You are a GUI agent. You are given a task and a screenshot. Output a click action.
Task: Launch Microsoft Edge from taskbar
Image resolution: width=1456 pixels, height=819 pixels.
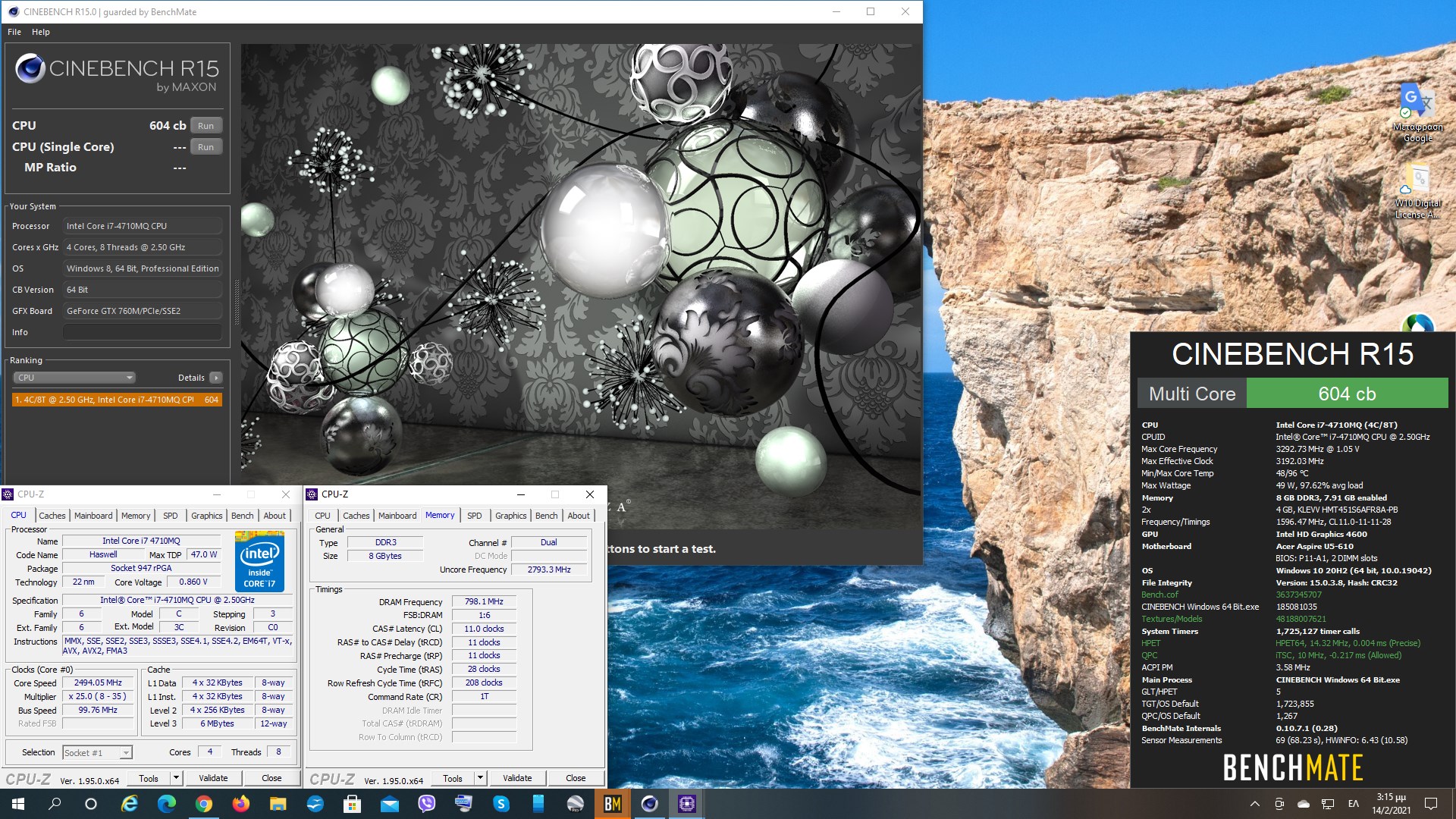[x=167, y=804]
